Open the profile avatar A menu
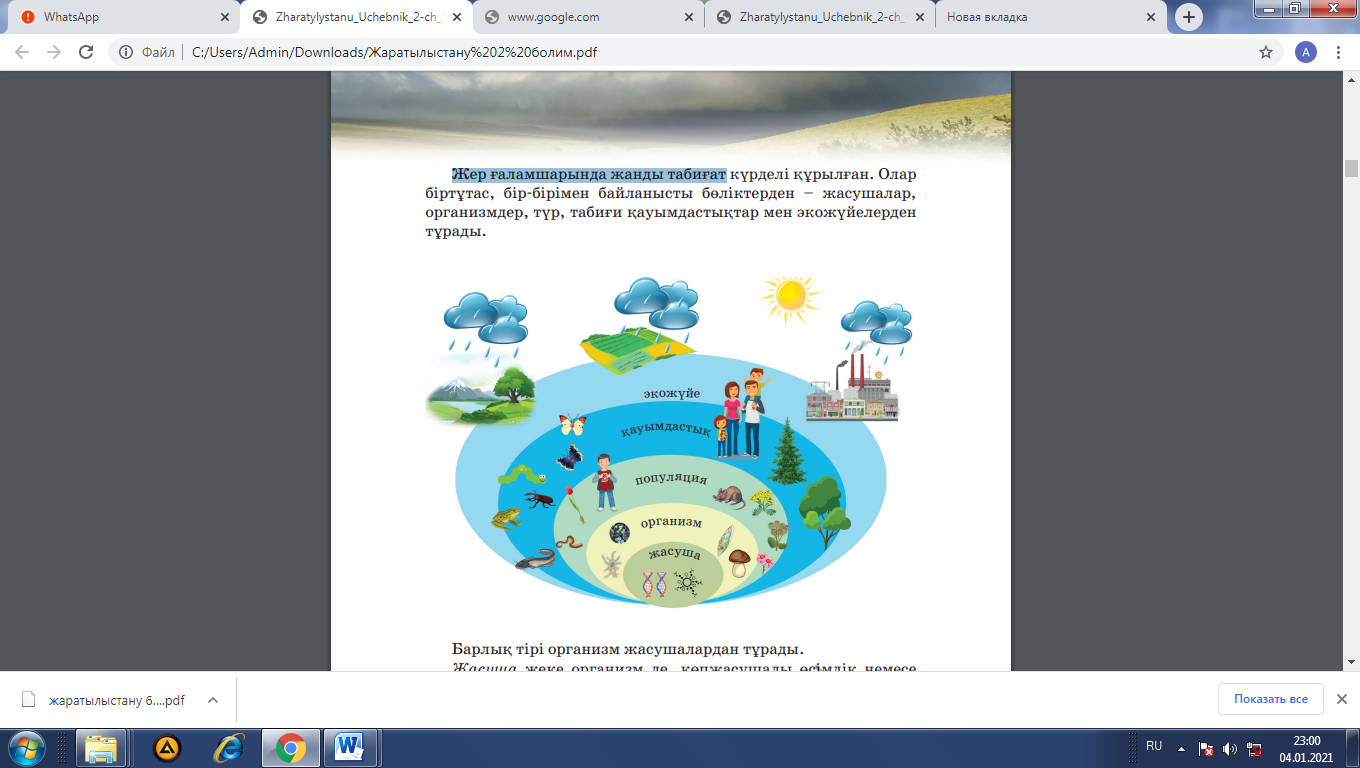1360x768 pixels. [1305, 52]
